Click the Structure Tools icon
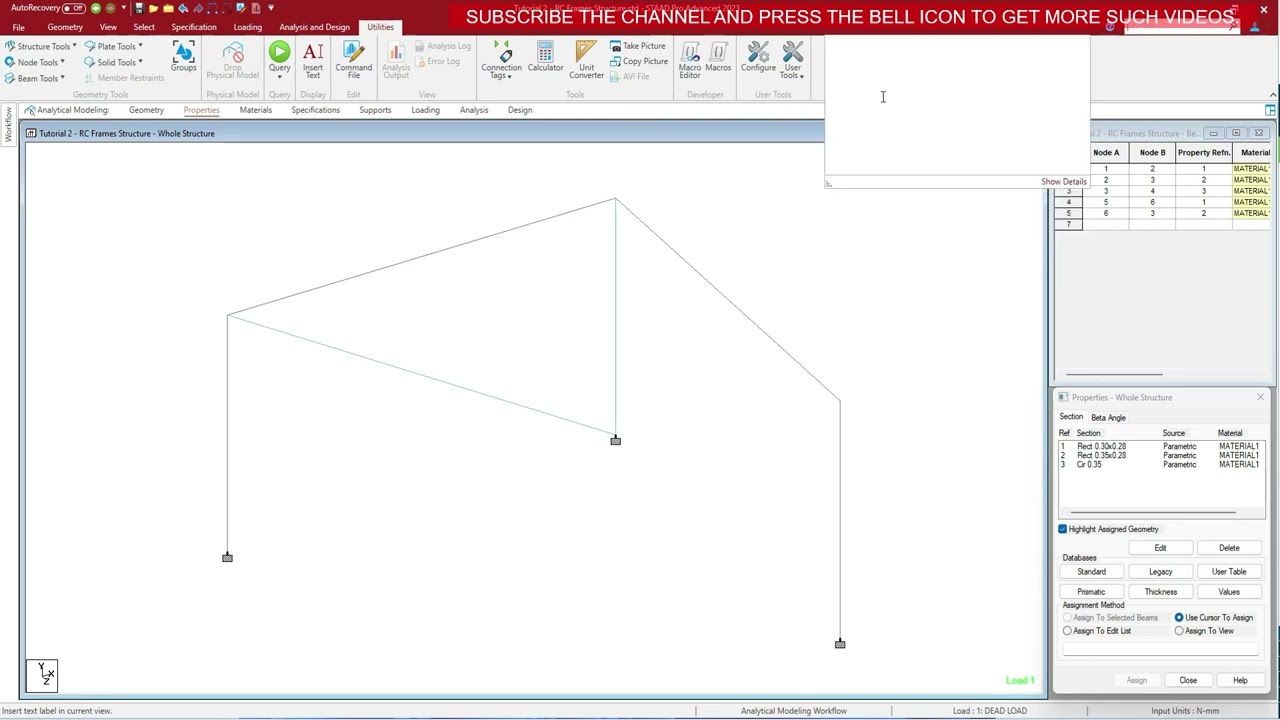This screenshot has width=1280, height=720. [x=10, y=46]
